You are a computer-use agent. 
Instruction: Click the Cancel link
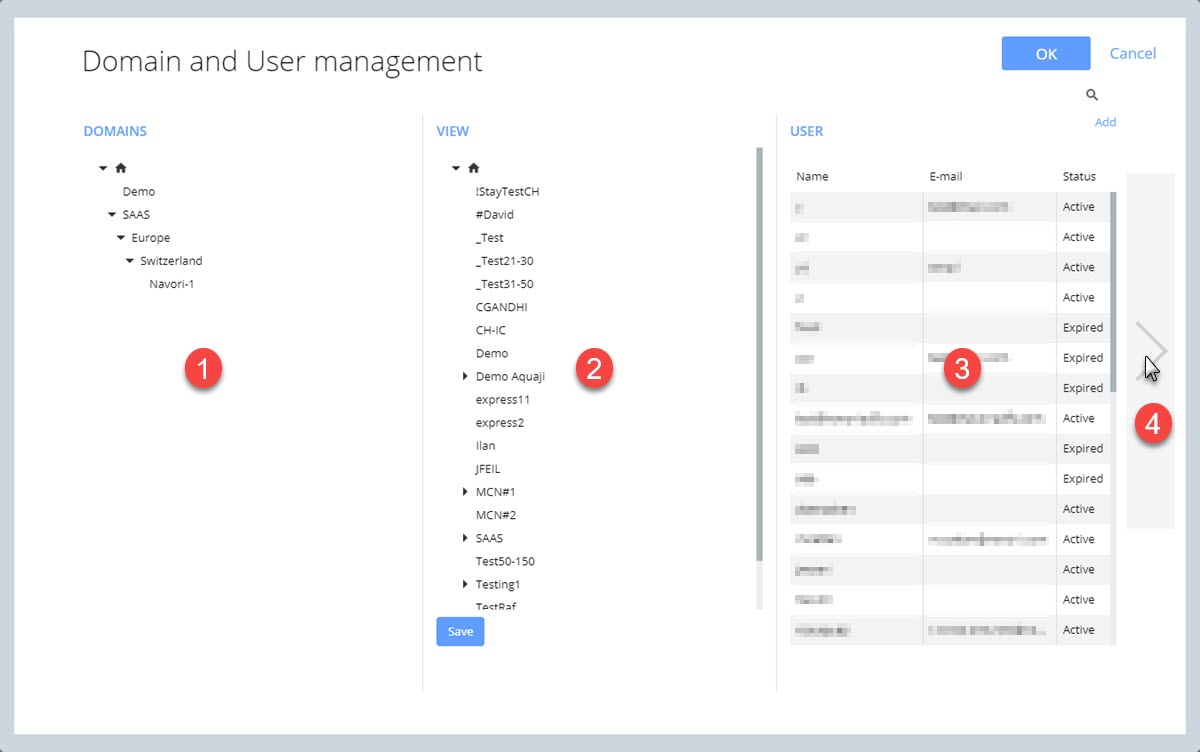[x=1133, y=54]
